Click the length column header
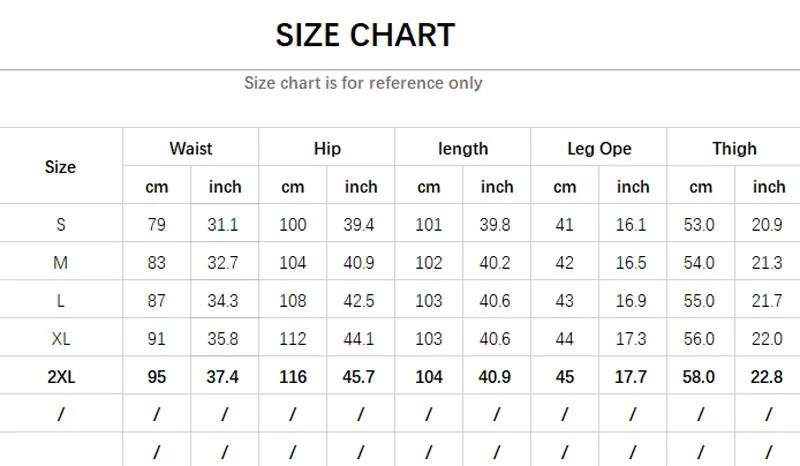This screenshot has height=466, width=800. pyautogui.click(x=463, y=149)
